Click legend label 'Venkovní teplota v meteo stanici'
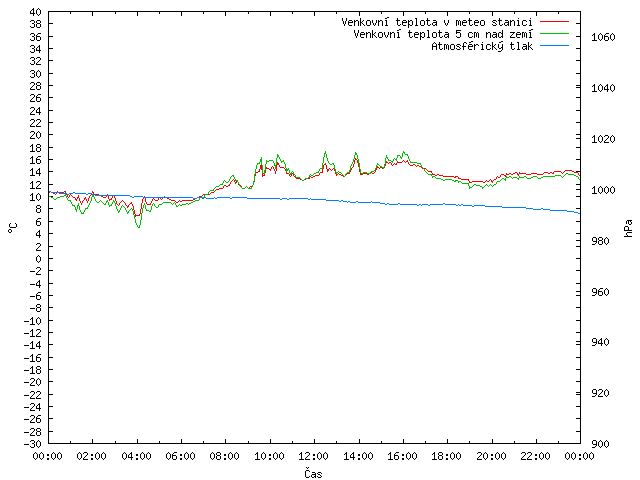Viewport: 640px width, 480px height. (x=437, y=22)
